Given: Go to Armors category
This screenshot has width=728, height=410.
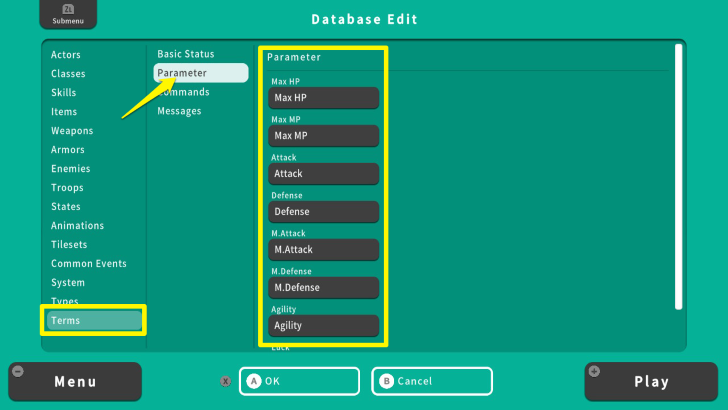Looking at the screenshot, I should coord(68,150).
